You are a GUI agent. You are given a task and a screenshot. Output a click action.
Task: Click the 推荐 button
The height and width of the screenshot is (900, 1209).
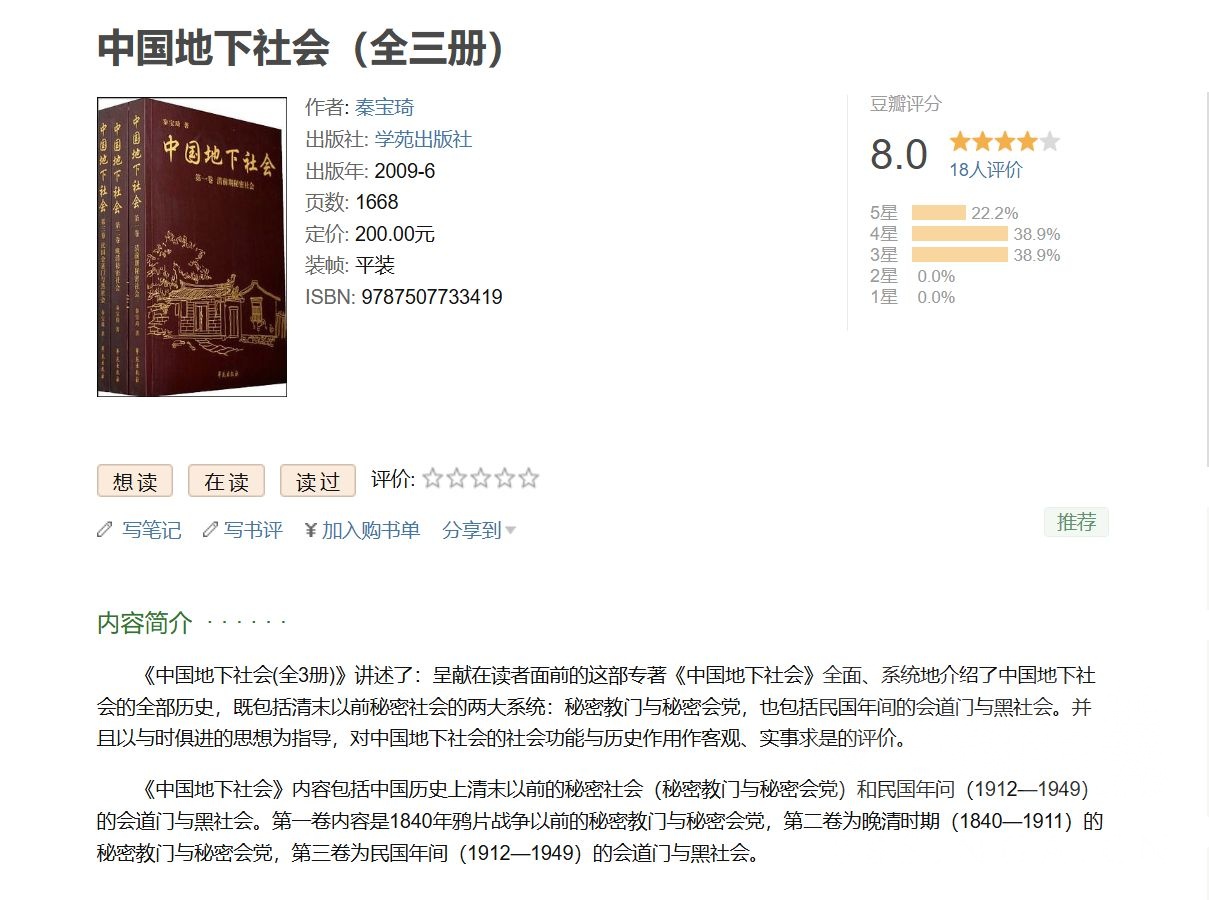pos(1076,522)
